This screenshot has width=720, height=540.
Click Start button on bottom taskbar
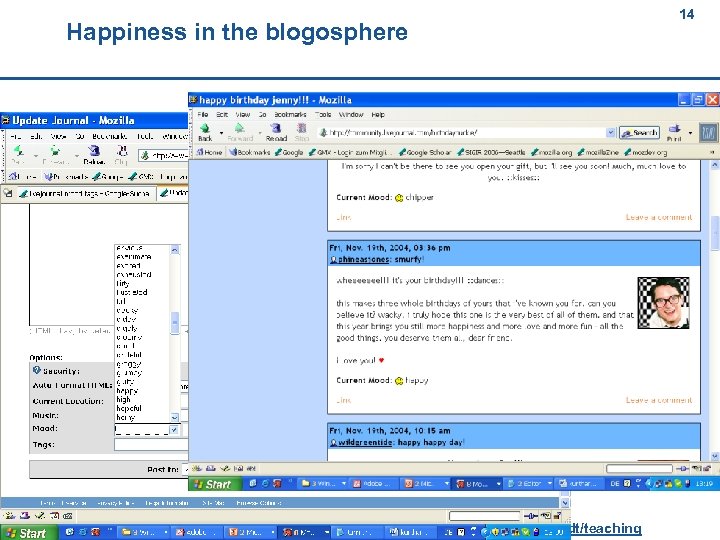pos(28,533)
